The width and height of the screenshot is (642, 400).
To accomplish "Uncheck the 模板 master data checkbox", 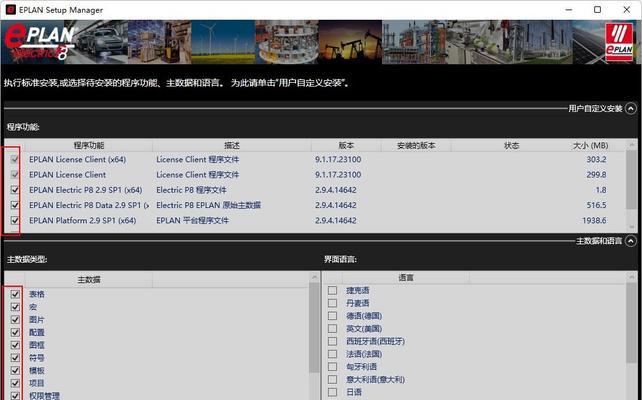I will tap(15, 370).
